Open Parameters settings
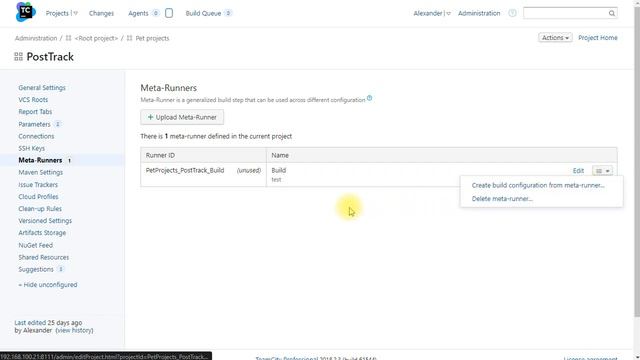Screen dimensions: 640x360 pyautogui.click(x=34, y=124)
